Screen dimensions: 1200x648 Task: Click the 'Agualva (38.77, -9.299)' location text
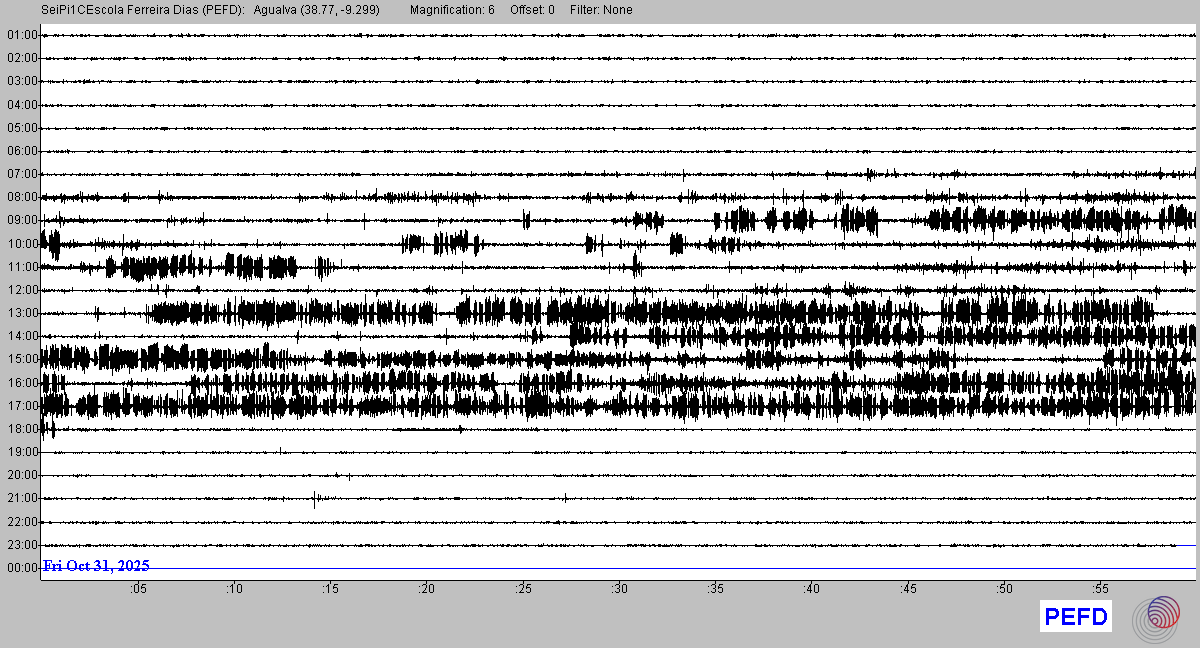tap(321, 10)
